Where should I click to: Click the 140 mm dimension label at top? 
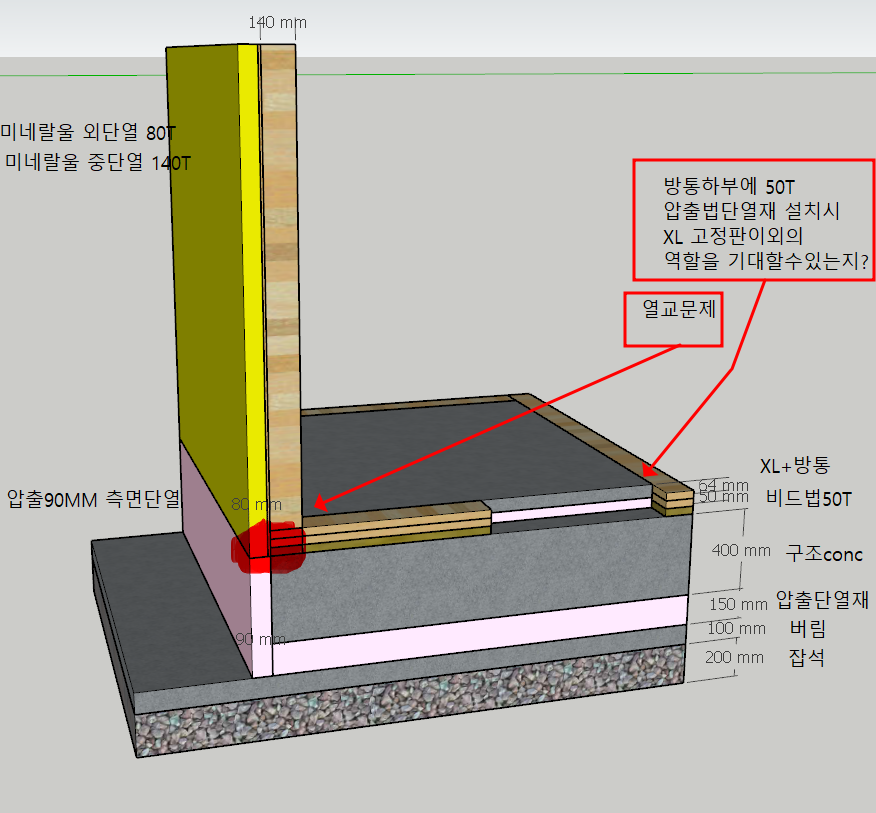pos(277,22)
